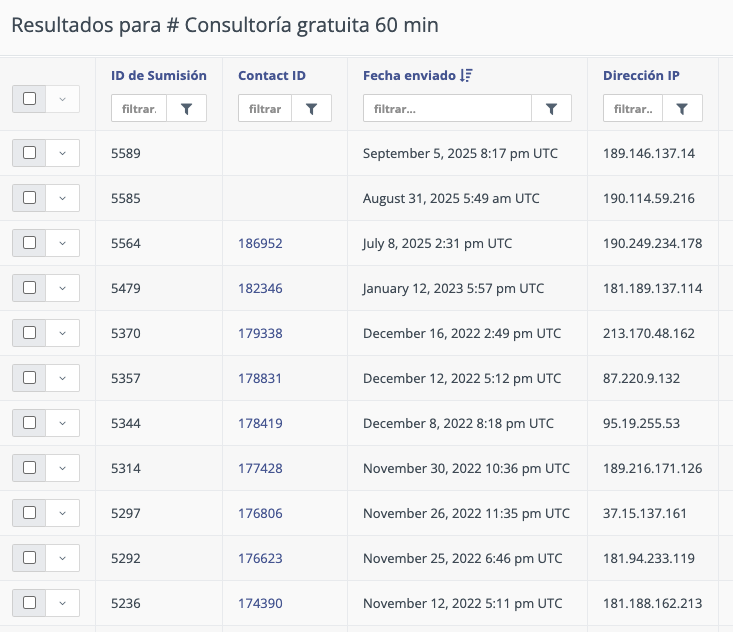Screen dimensions: 733x632
Task: Open contact link 178831
Action: tap(260, 378)
